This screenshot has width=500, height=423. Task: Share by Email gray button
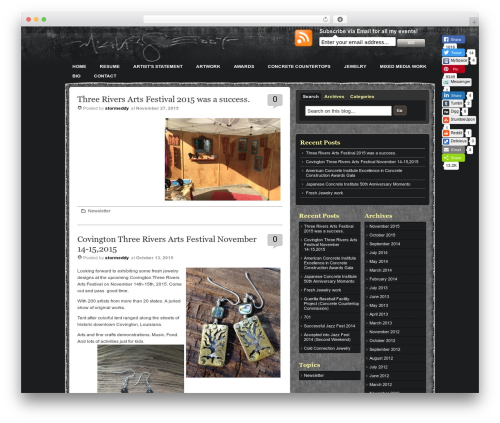coord(453,150)
